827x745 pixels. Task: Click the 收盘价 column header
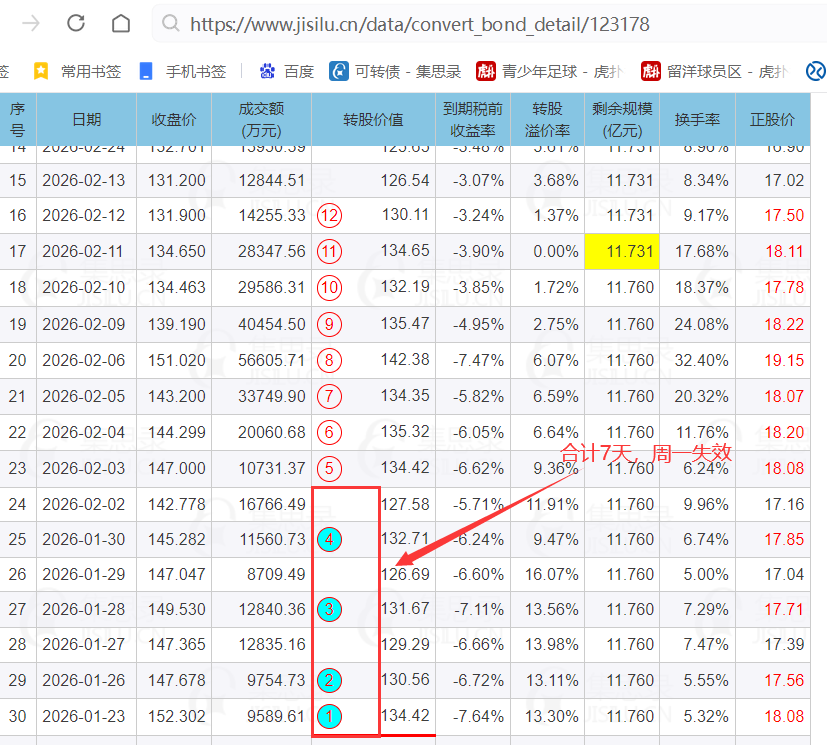pyautogui.click(x=174, y=119)
